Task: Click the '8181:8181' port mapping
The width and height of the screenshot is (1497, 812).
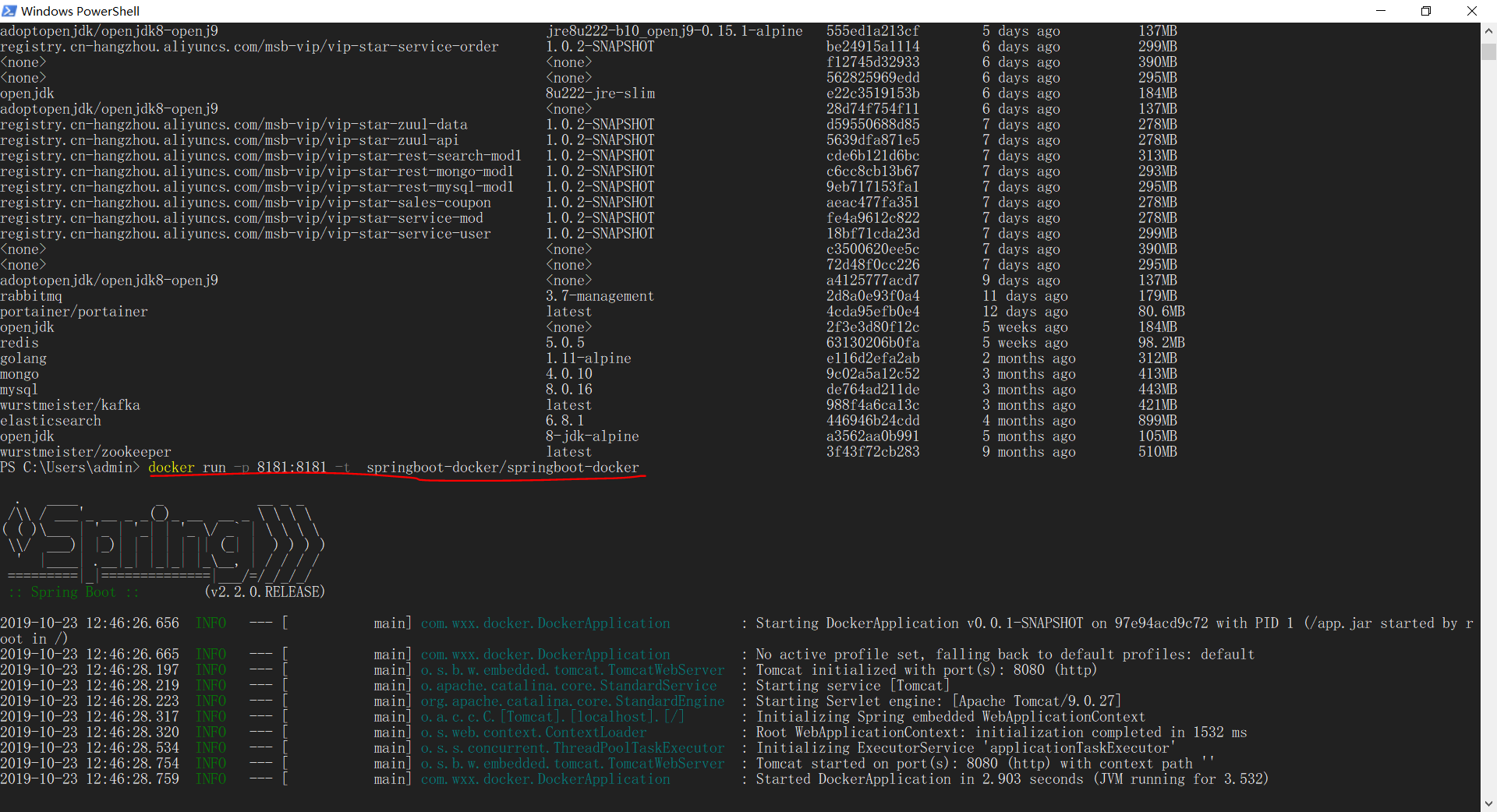Action: (x=292, y=468)
